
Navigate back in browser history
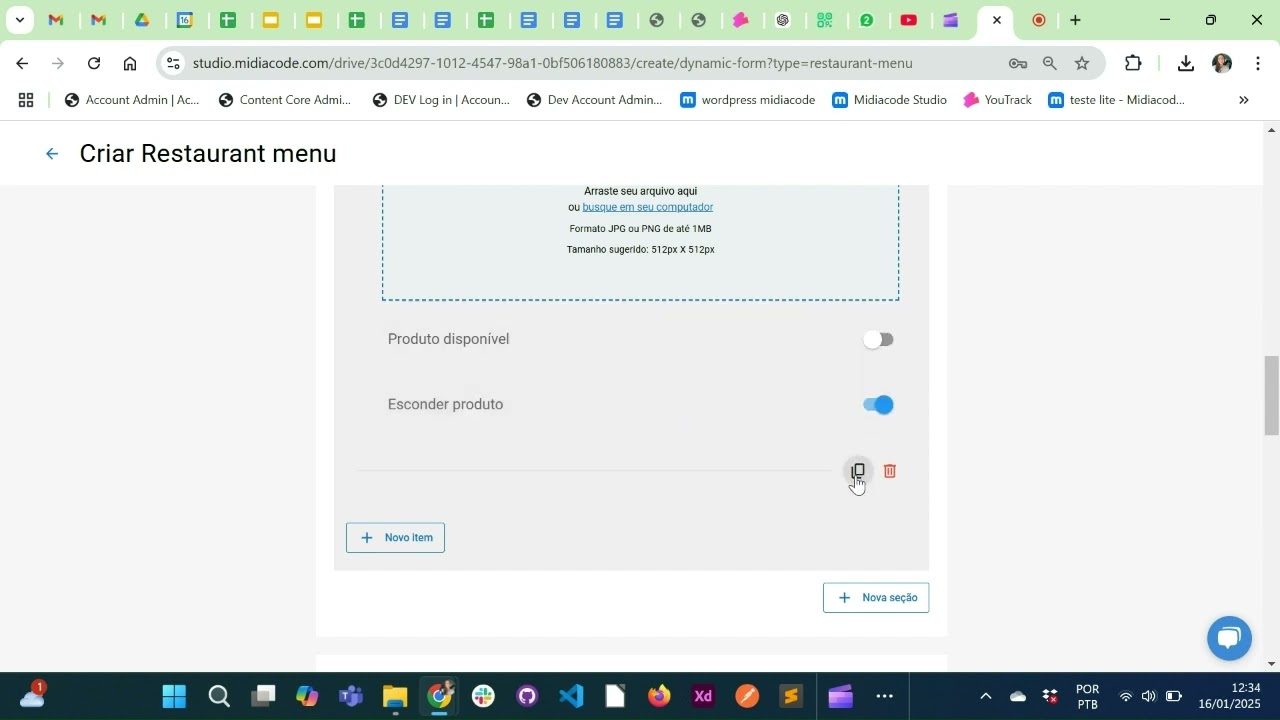click(22, 63)
